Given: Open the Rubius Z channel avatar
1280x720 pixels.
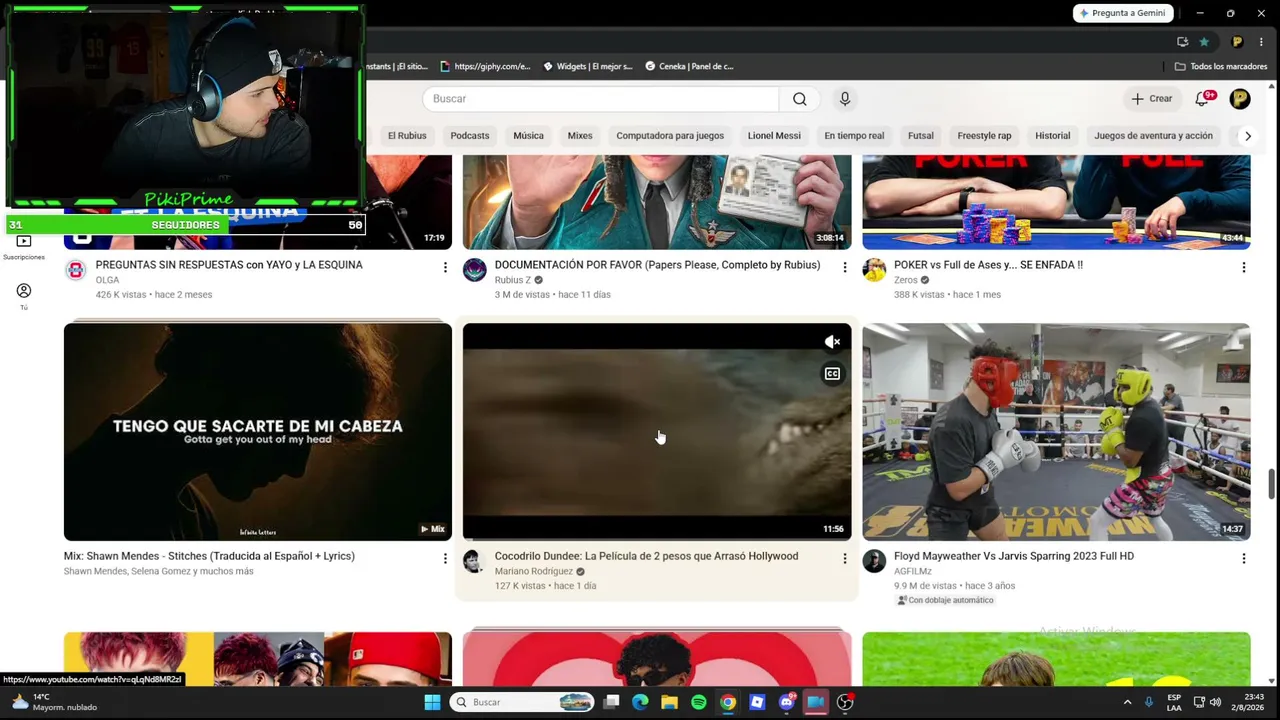Looking at the screenshot, I should coord(475,270).
